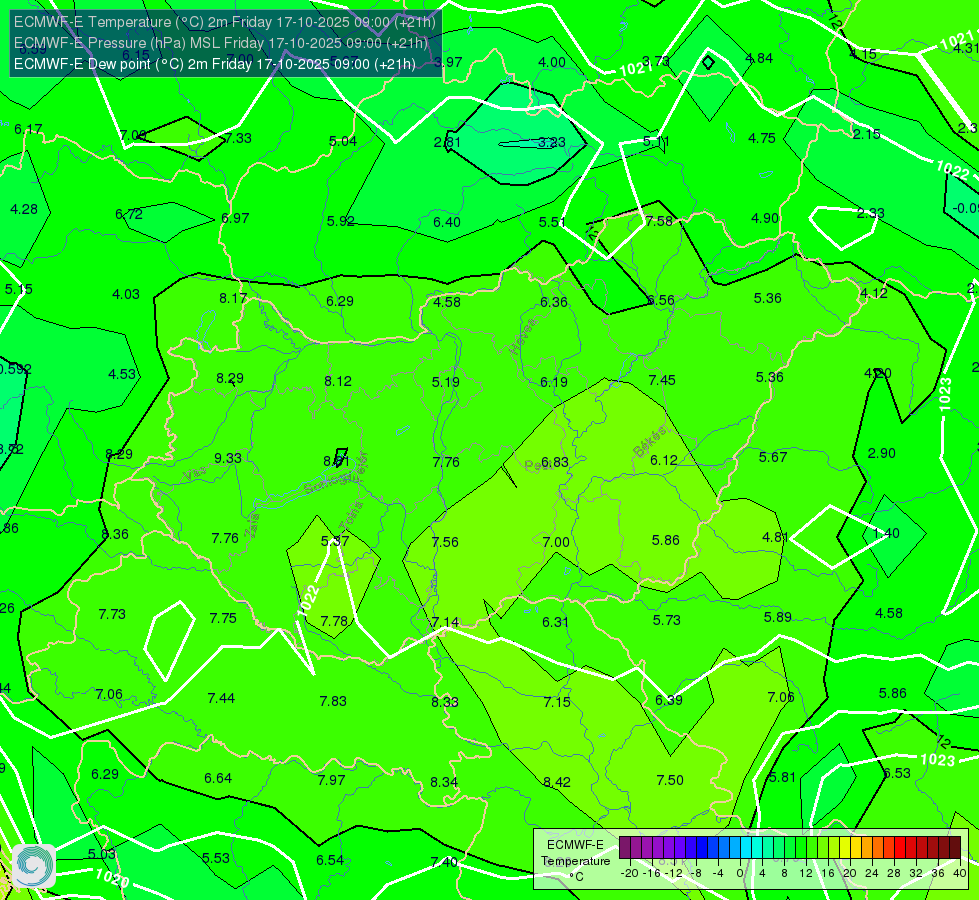Image resolution: width=979 pixels, height=900 pixels.
Task: Click the swirl logo icon at bottom-left
Action: (34, 865)
